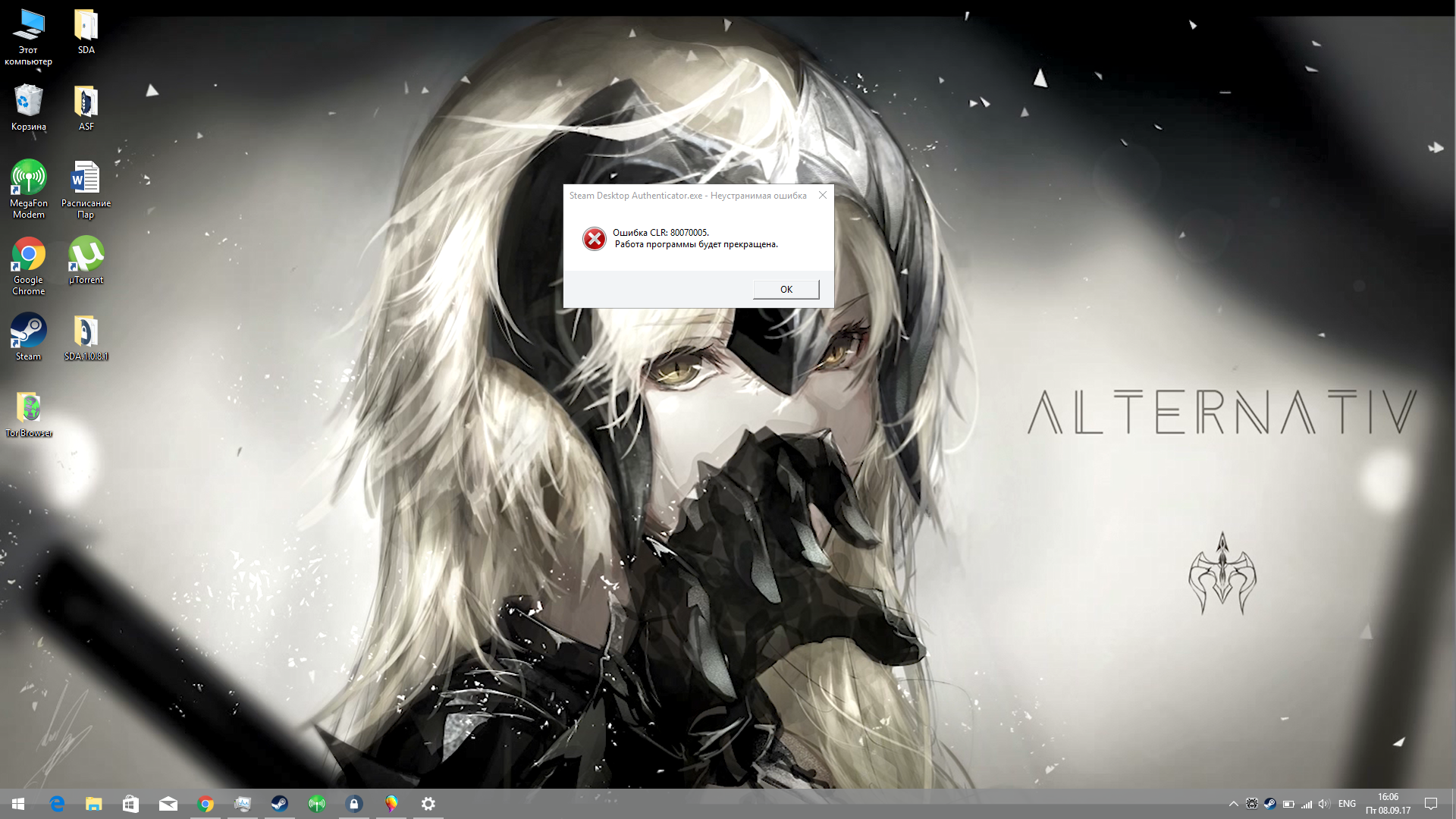The width and height of the screenshot is (1456, 819).
Task: Select the µTorrent desktop shortcut
Action: click(86, 261)
